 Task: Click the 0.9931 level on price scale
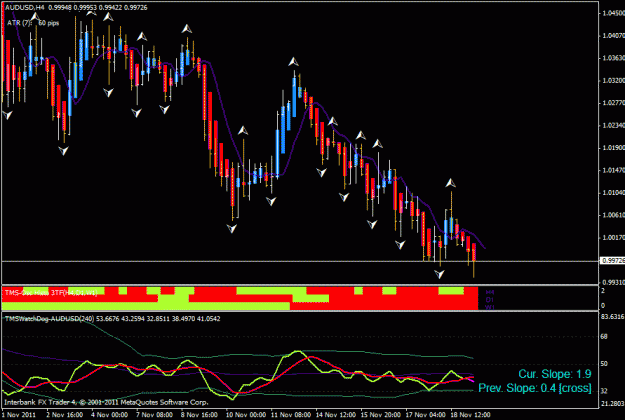pyautogui.click(x=614, y=283)
